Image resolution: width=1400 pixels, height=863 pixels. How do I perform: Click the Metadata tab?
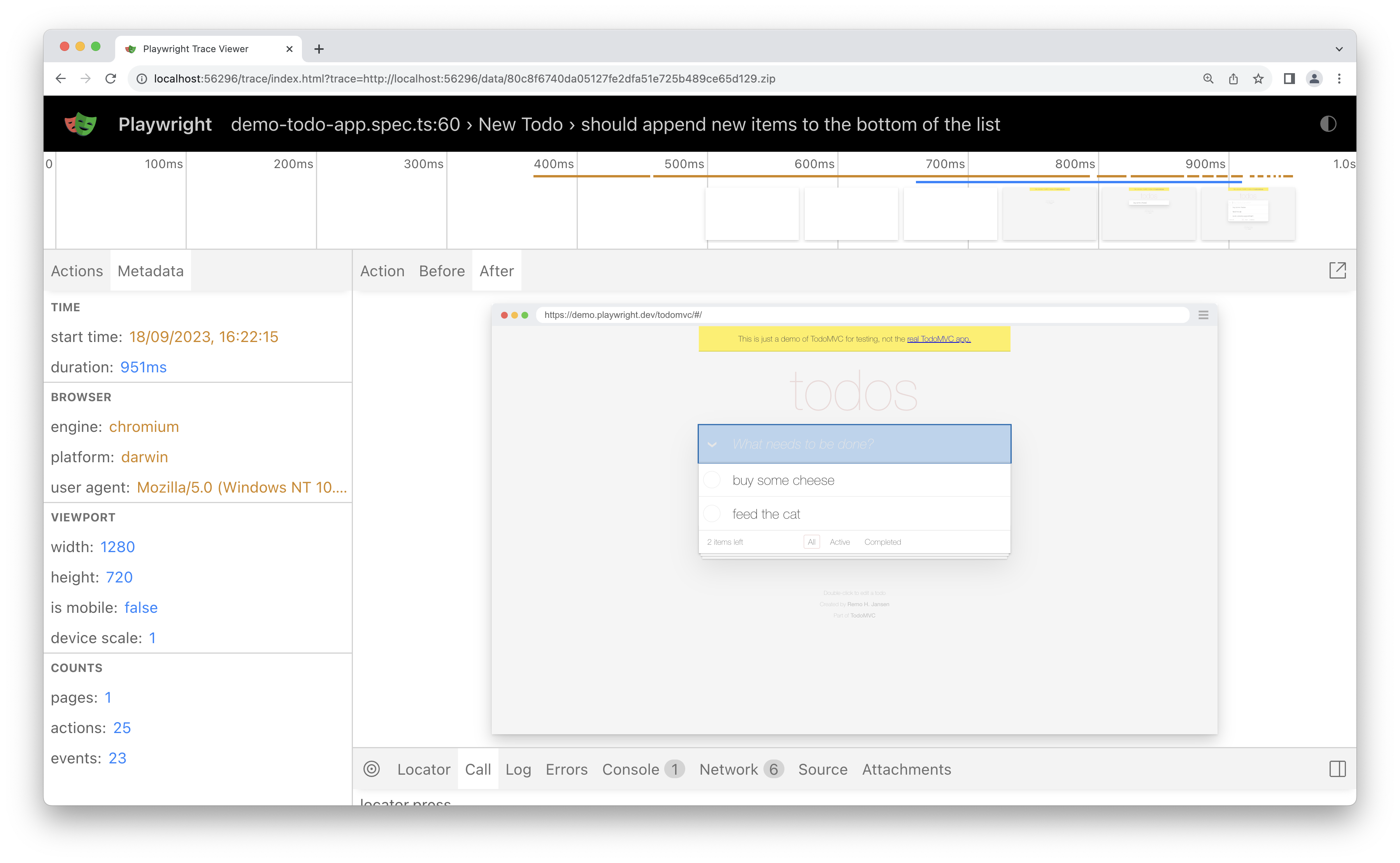[150, 271]
